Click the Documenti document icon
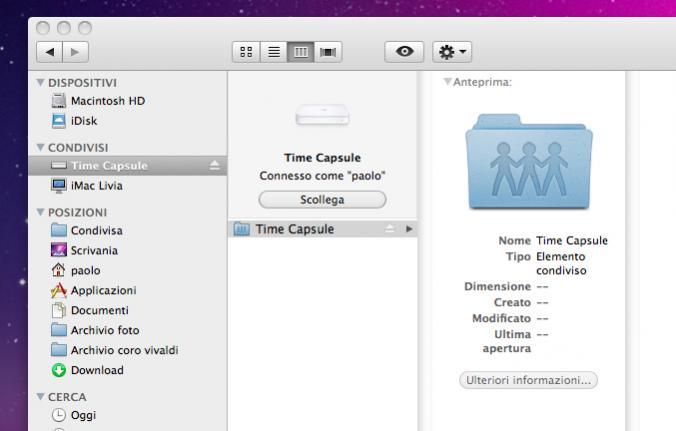This screenshot has width=676, height=431. [x=59, y=310]
